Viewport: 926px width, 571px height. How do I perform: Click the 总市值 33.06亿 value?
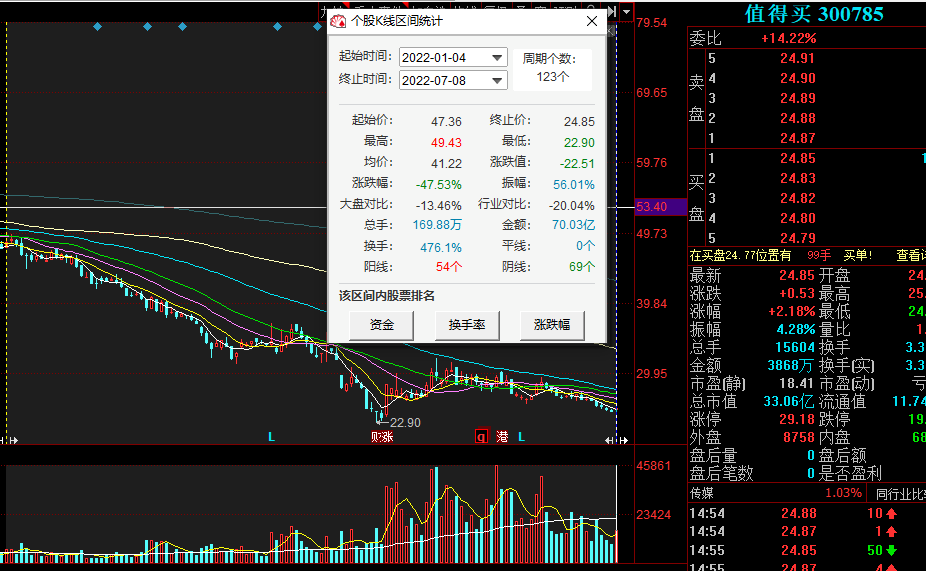tap(789, 402)
